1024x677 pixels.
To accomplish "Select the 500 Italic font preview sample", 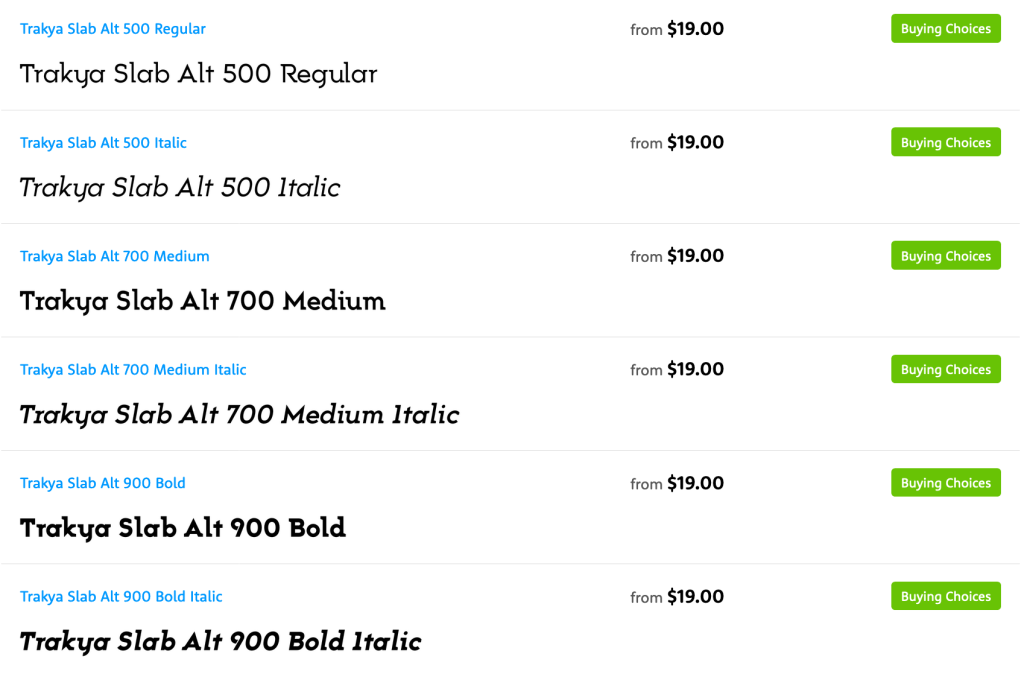I will coord(180,188).
